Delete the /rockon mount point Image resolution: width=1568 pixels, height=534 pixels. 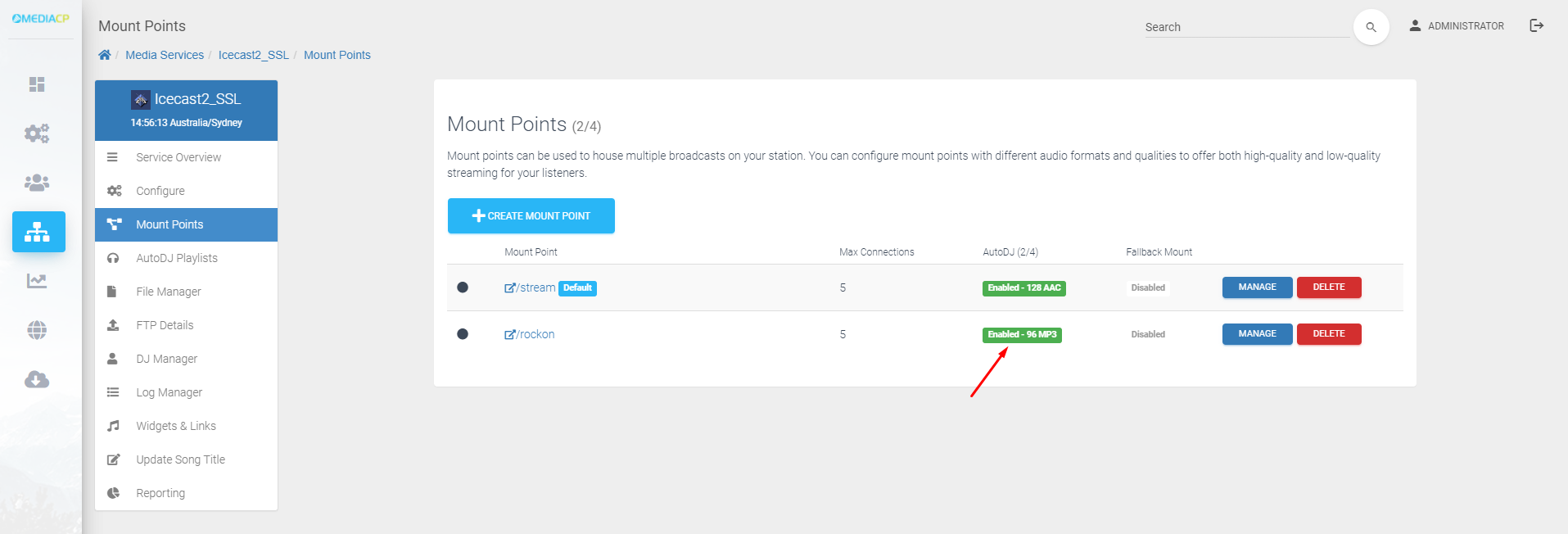[x=1328, y=334]
